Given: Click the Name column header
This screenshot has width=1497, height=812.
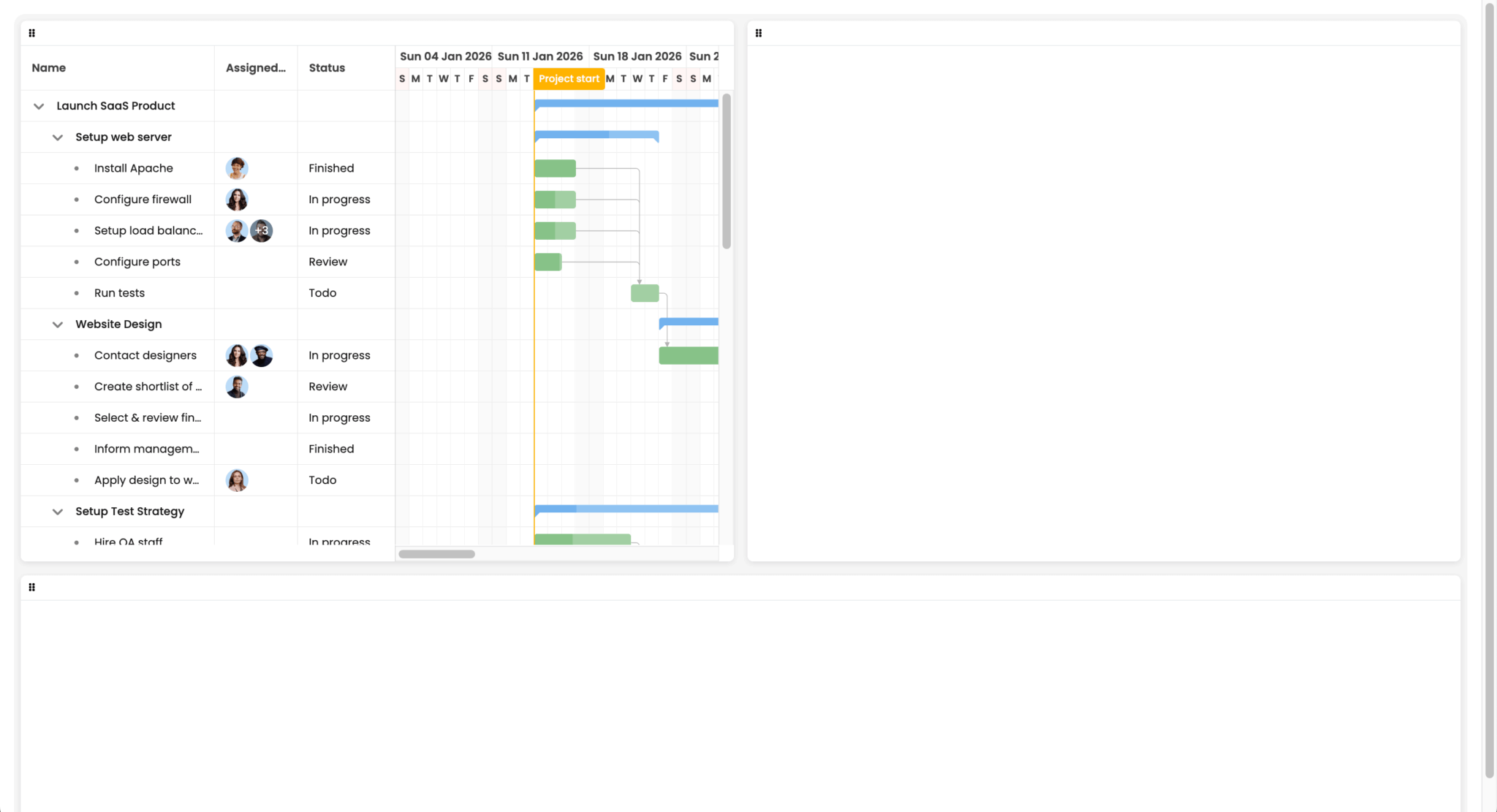Looking at the screenshot, I should pyautogui.click(x=49, y=68).
